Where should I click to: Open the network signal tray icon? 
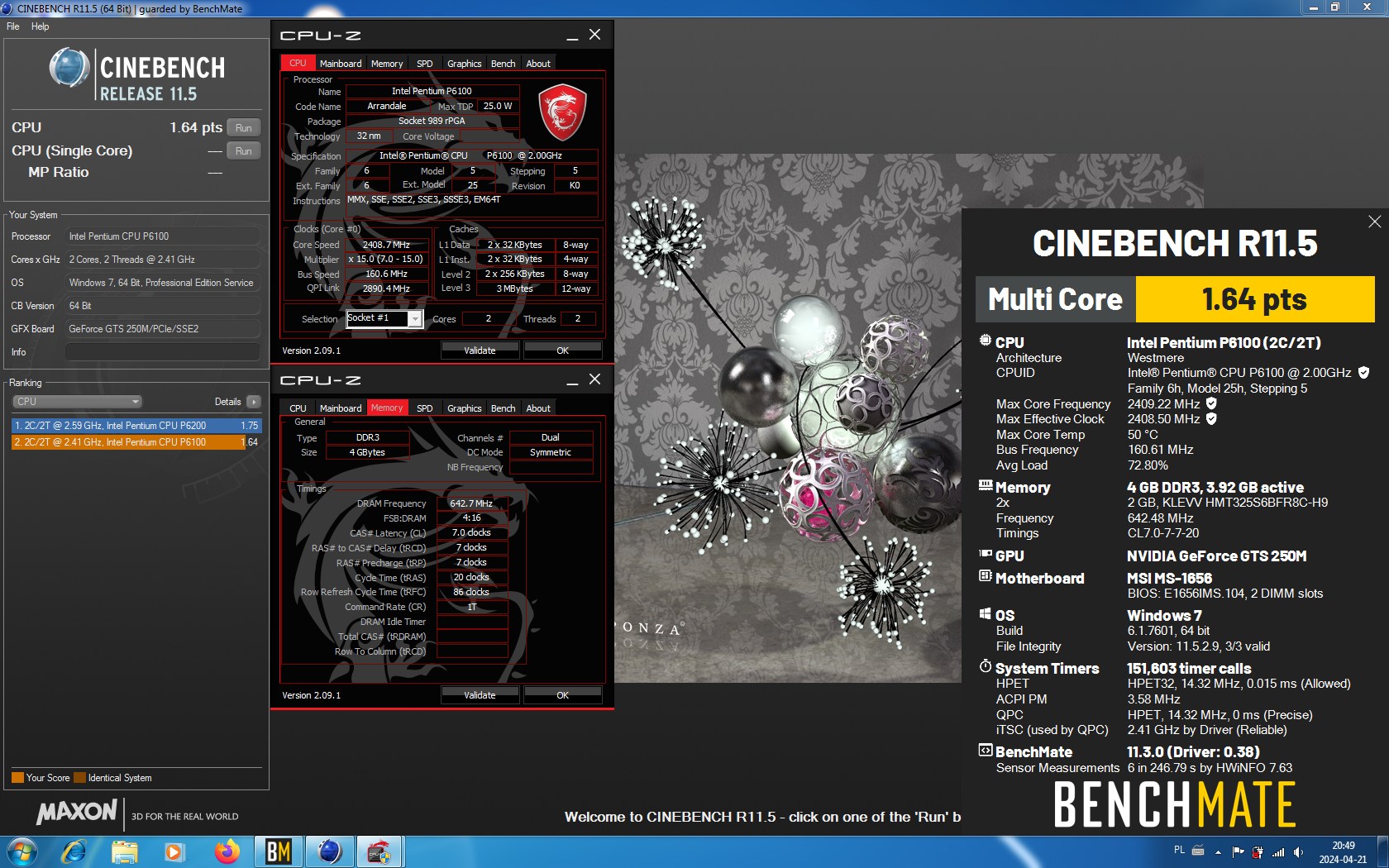click(1278, 851)
